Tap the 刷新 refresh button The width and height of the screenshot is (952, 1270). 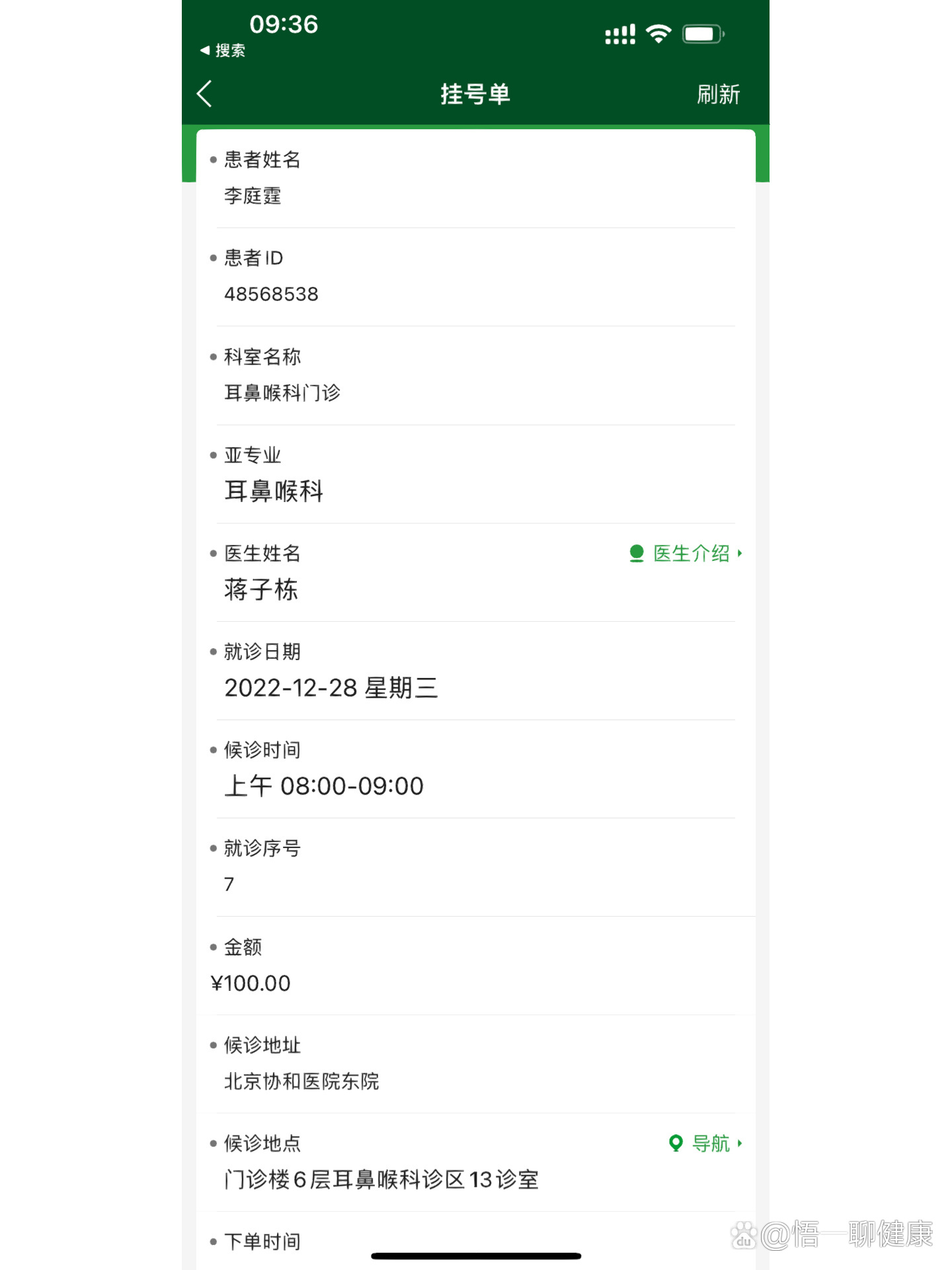point(718,95)
